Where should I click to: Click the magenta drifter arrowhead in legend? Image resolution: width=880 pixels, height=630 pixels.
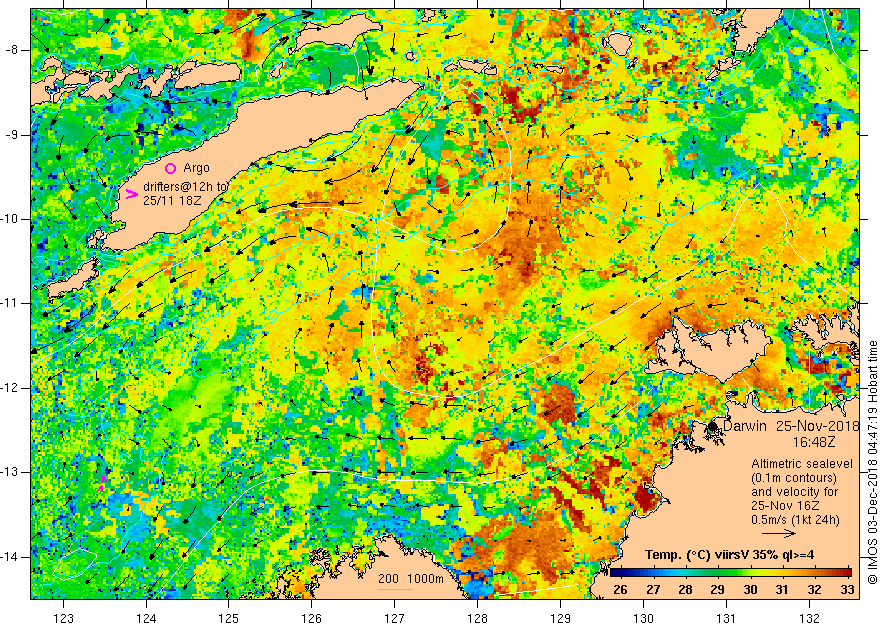tap(132, 194)
